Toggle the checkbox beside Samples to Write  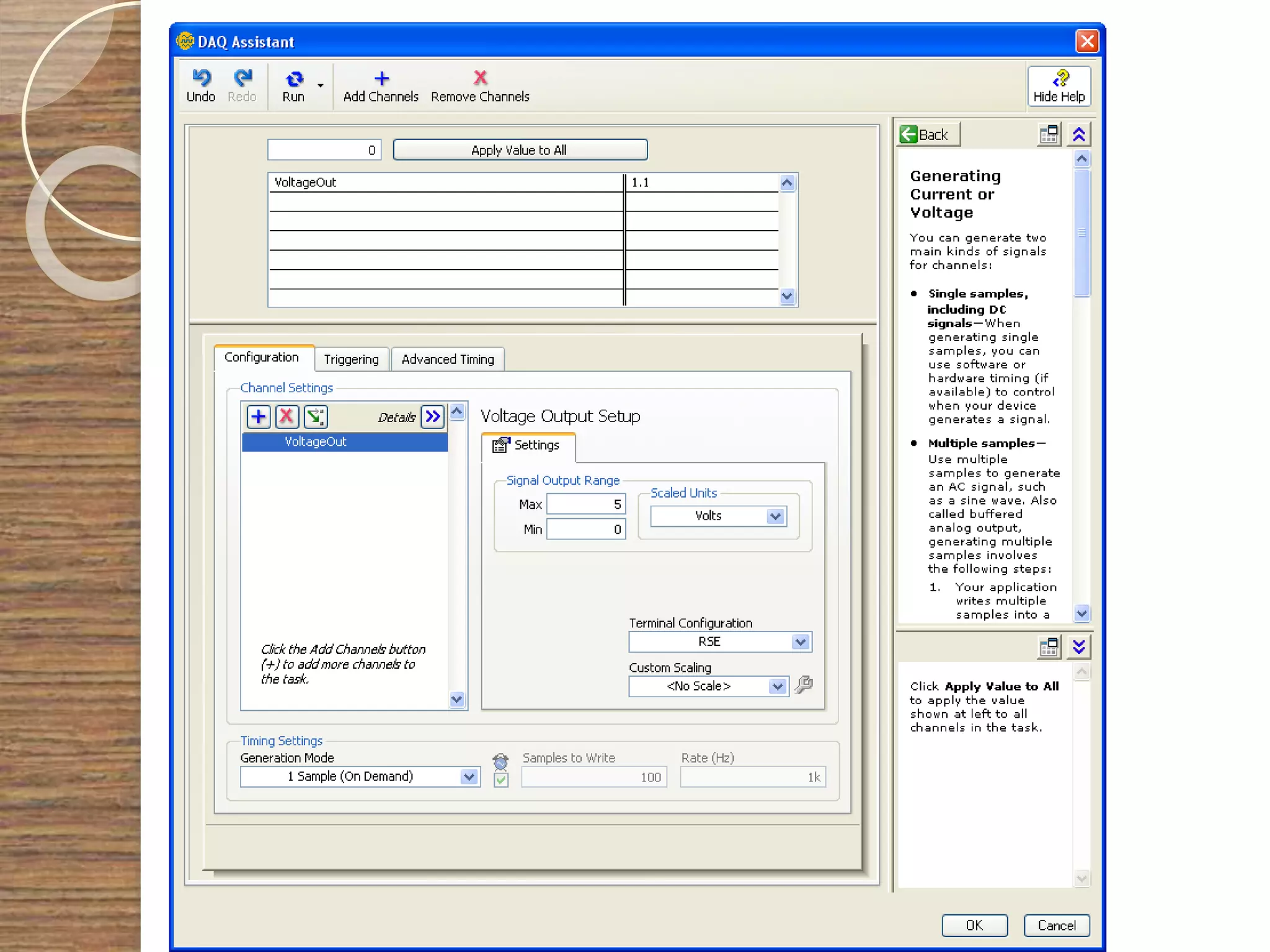pyautogui.click(x=501, y=780)
